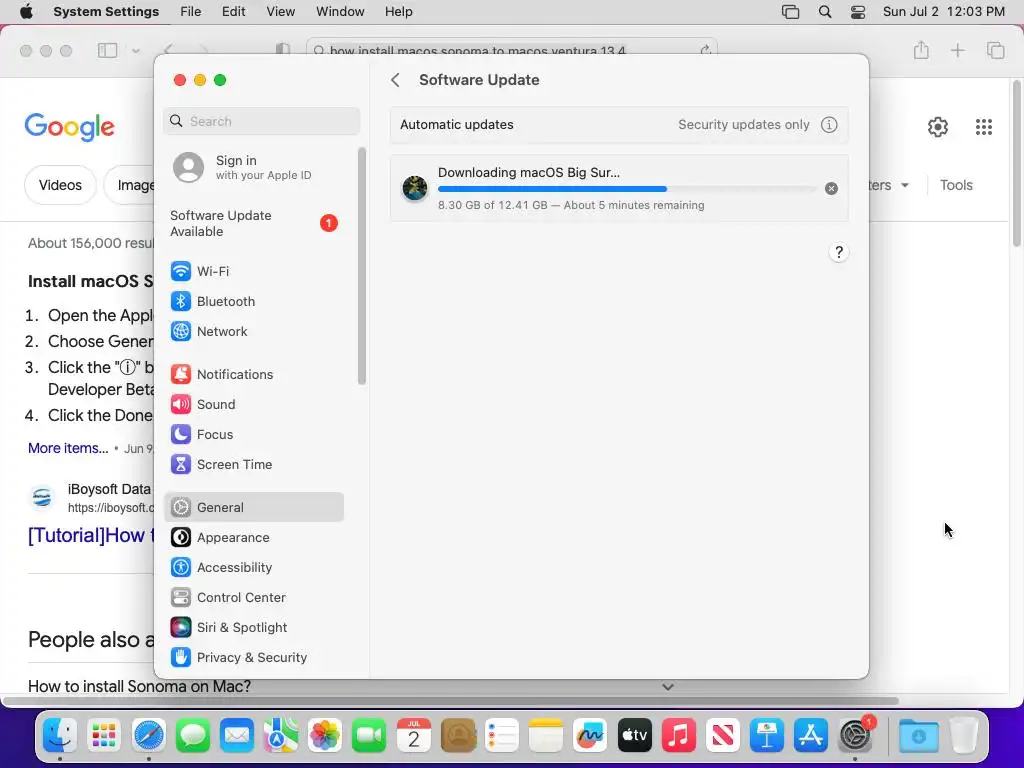Click the screen mirroring menu bar icon
Image resolution: width=1024 pixels, height=768 pixels.
(790, 12)
